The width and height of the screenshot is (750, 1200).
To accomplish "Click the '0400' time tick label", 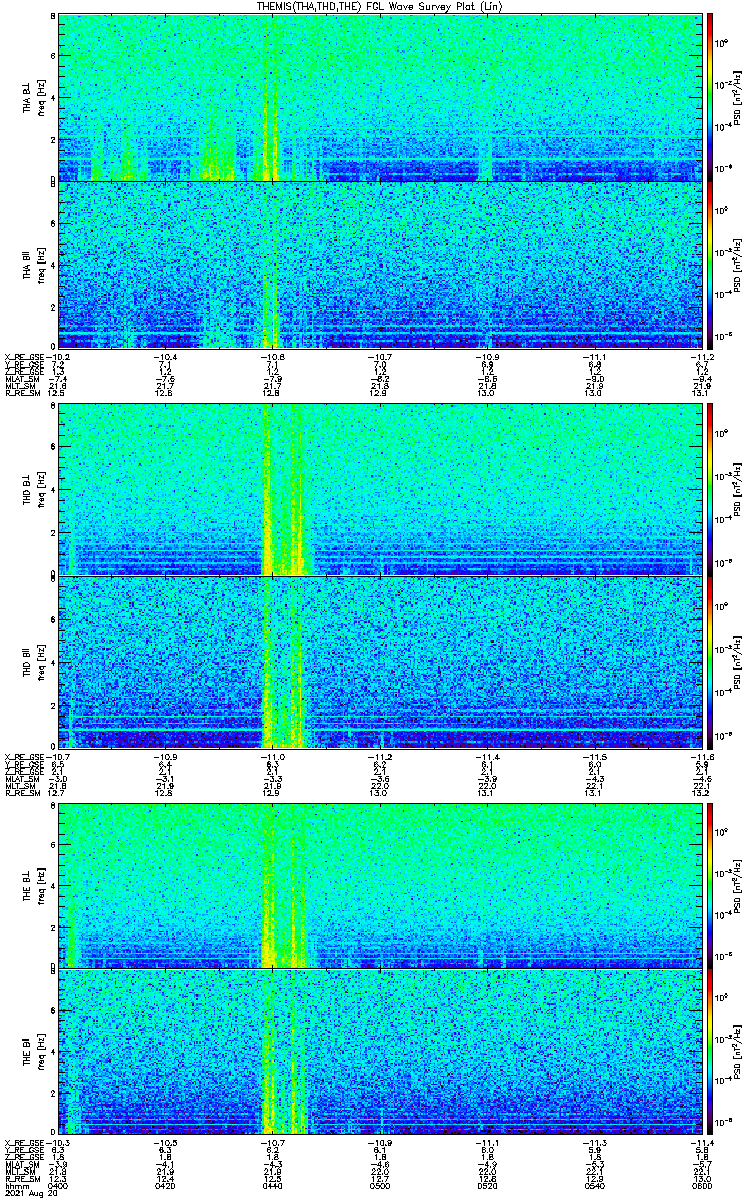I will point(58,1185).
